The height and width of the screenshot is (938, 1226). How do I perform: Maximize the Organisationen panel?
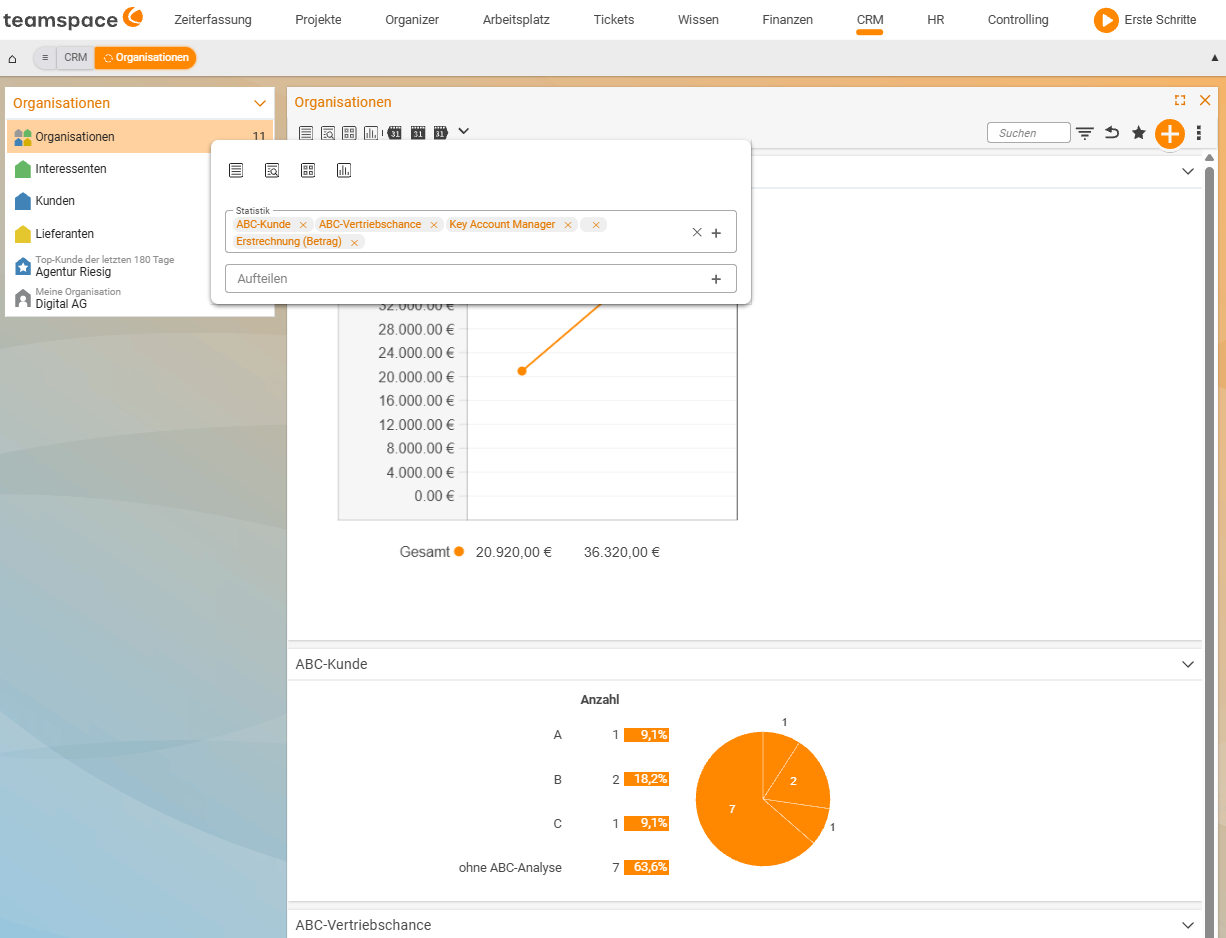point(1180,101)
